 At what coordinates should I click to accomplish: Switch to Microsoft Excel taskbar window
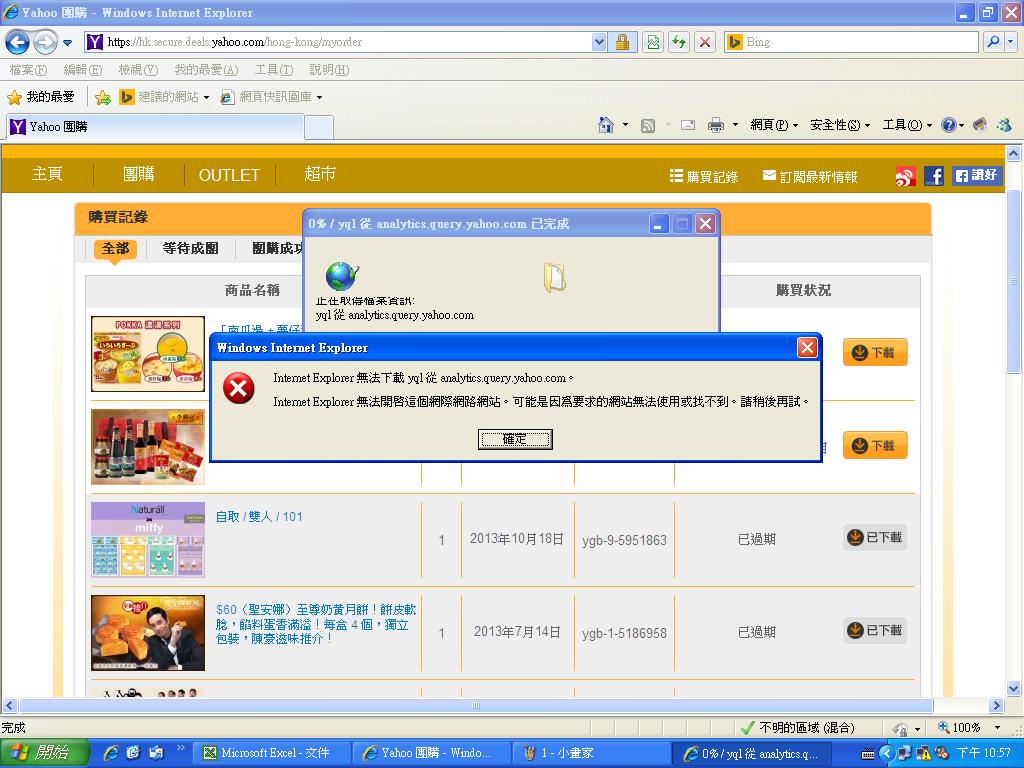pyautogui.click(x=271, y=754)
